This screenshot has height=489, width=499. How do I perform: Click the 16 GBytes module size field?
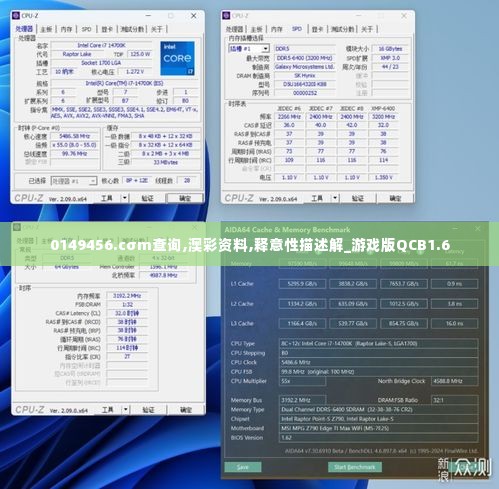tap(390, 49)
